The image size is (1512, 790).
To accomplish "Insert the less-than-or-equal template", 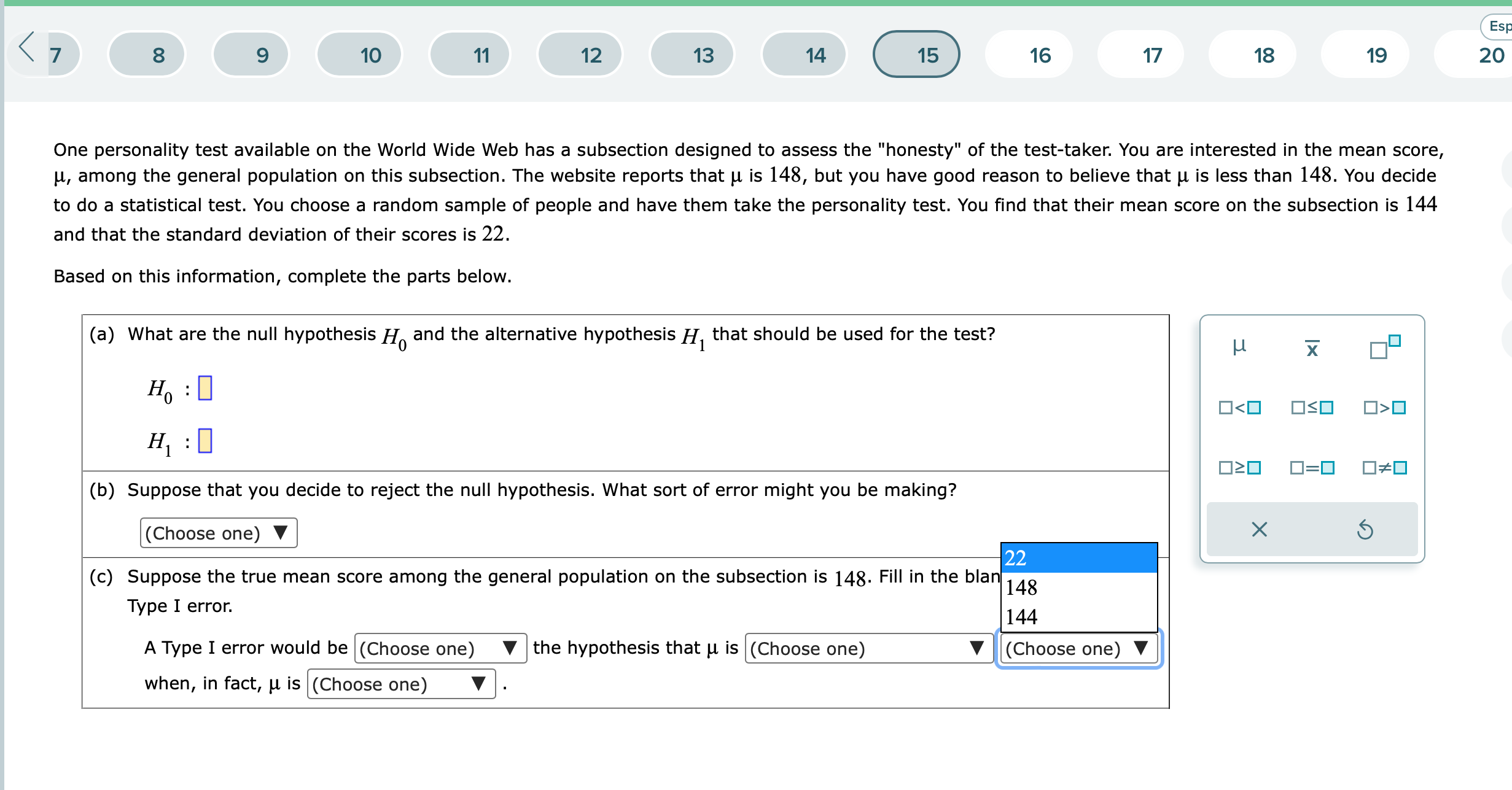I will (x=1312, y=408).
